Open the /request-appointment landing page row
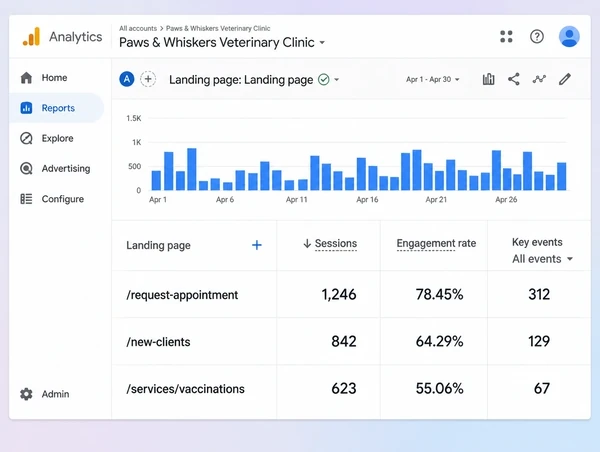 pos(351,294)
